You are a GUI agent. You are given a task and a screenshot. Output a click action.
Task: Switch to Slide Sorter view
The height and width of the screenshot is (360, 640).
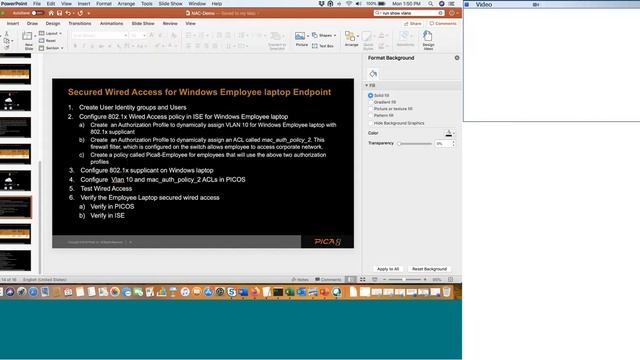point(362,280)
